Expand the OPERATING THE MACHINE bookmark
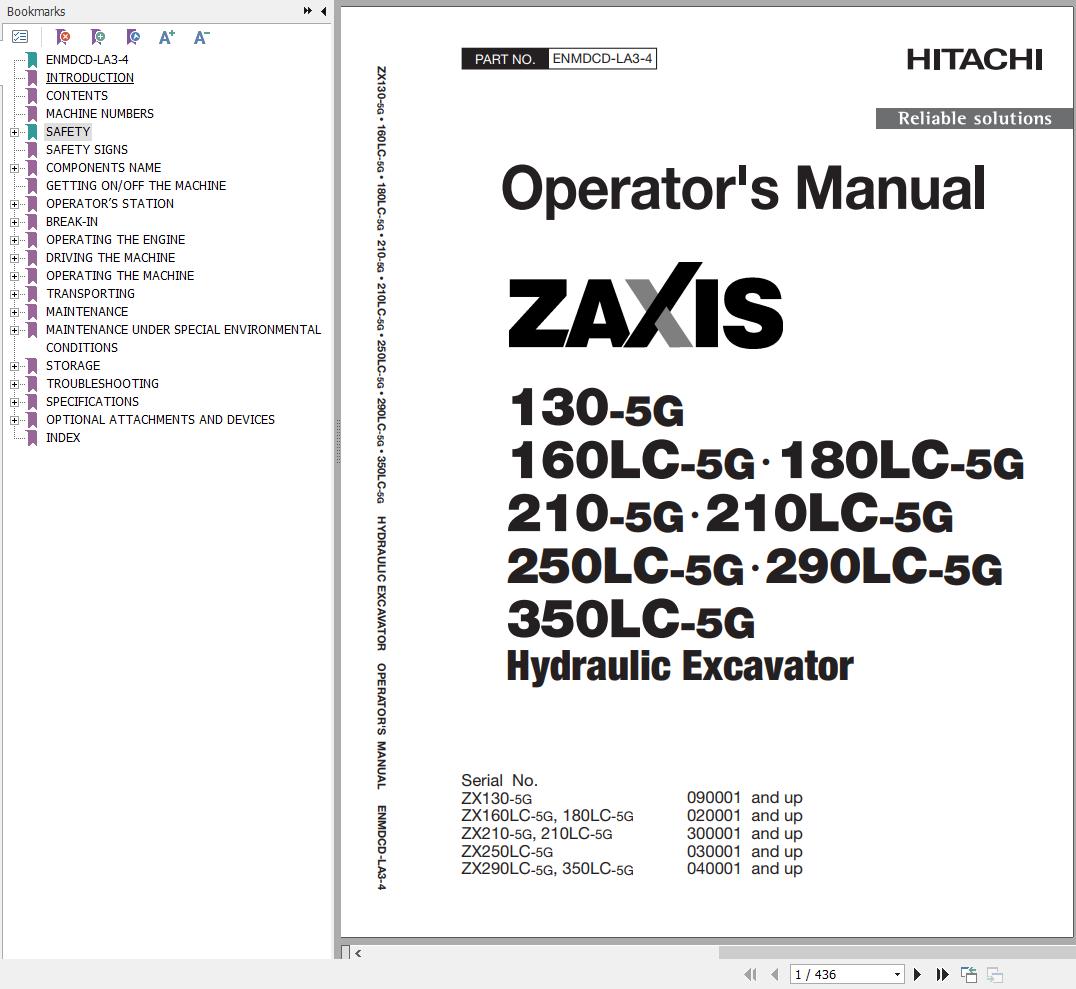The width and height of the screenshot is (1076, 989). (14, 276)
